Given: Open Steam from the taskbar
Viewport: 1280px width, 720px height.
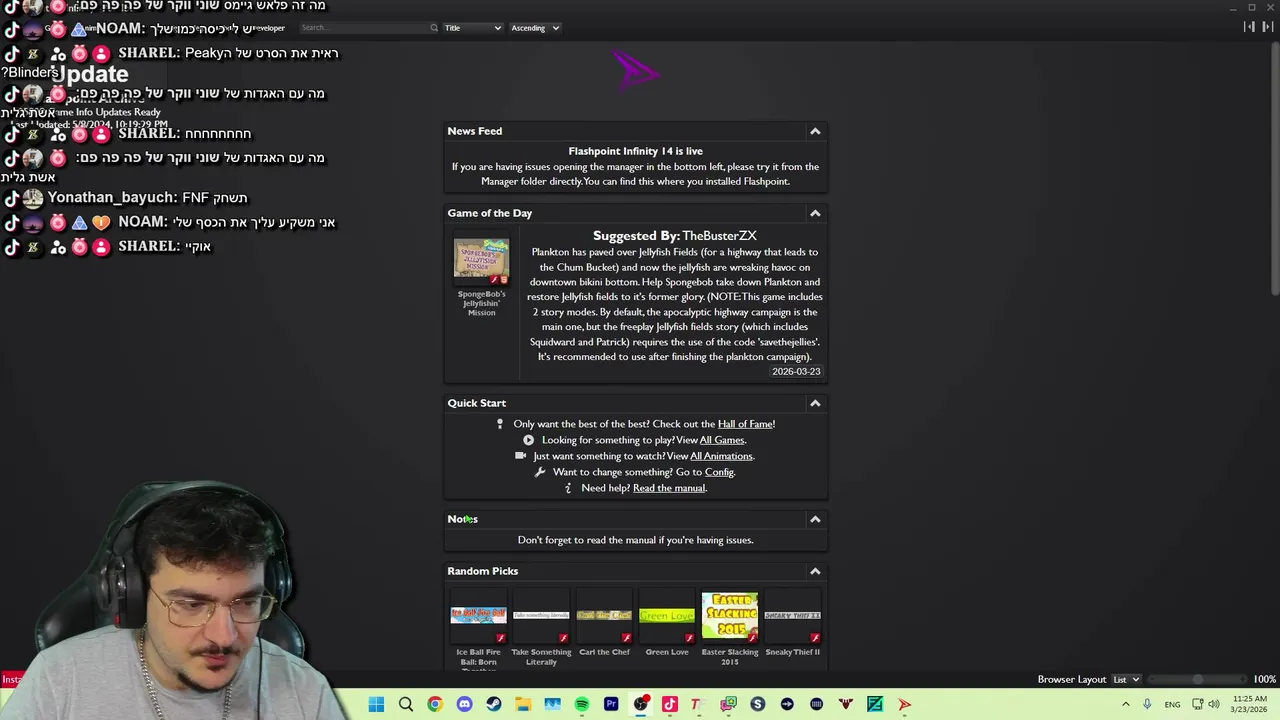Looking at the screenshot, I should [494, 704].
